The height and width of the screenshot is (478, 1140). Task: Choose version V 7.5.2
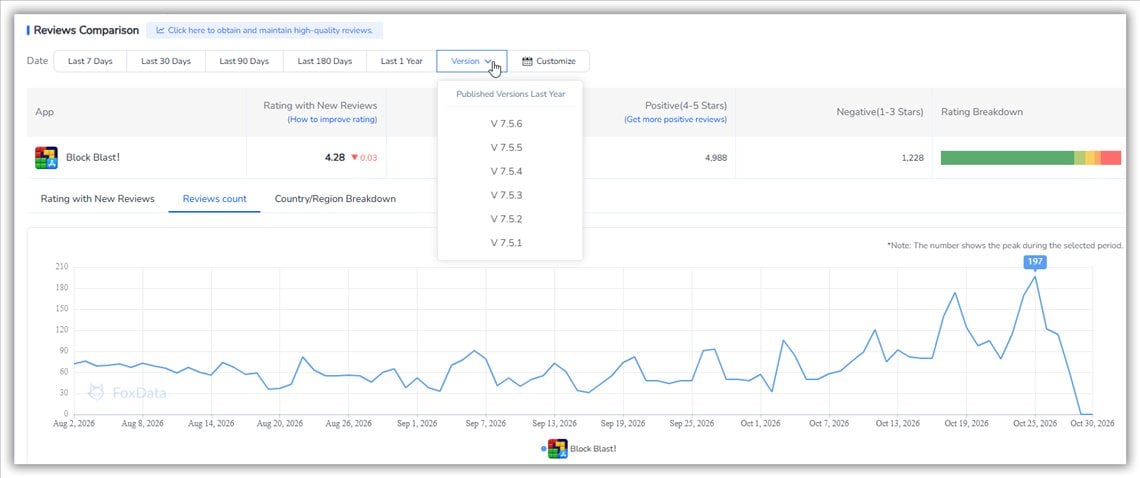click(x=506, y=219)
